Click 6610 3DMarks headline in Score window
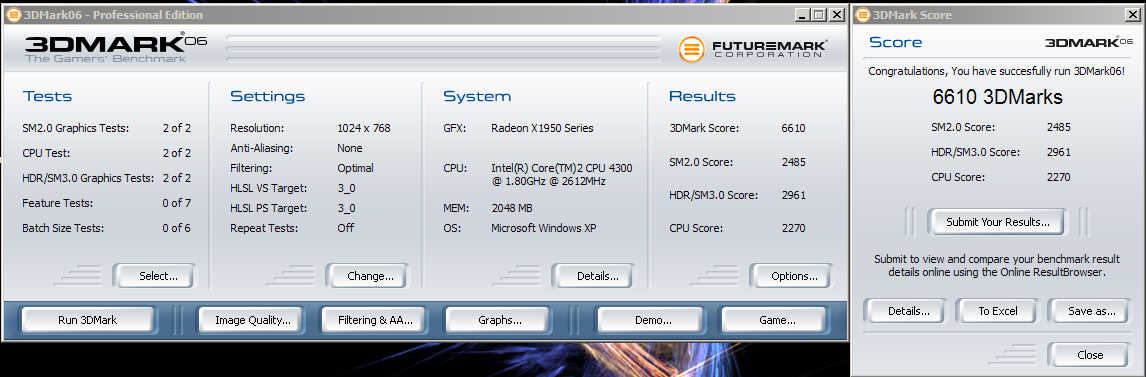Screen dimensions: 1146x377 [997, 97]
